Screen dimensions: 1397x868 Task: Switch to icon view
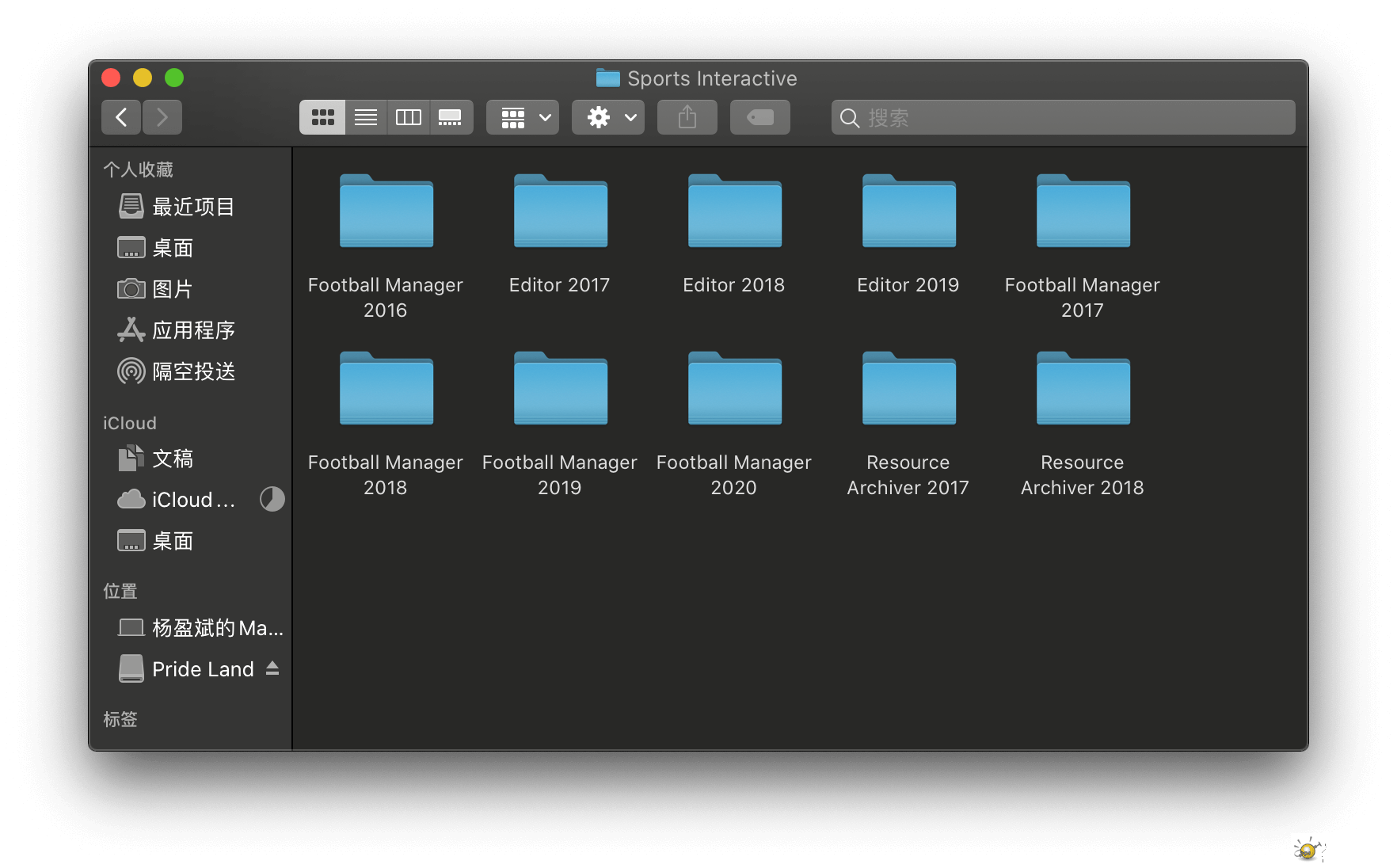tap(322, 117)
